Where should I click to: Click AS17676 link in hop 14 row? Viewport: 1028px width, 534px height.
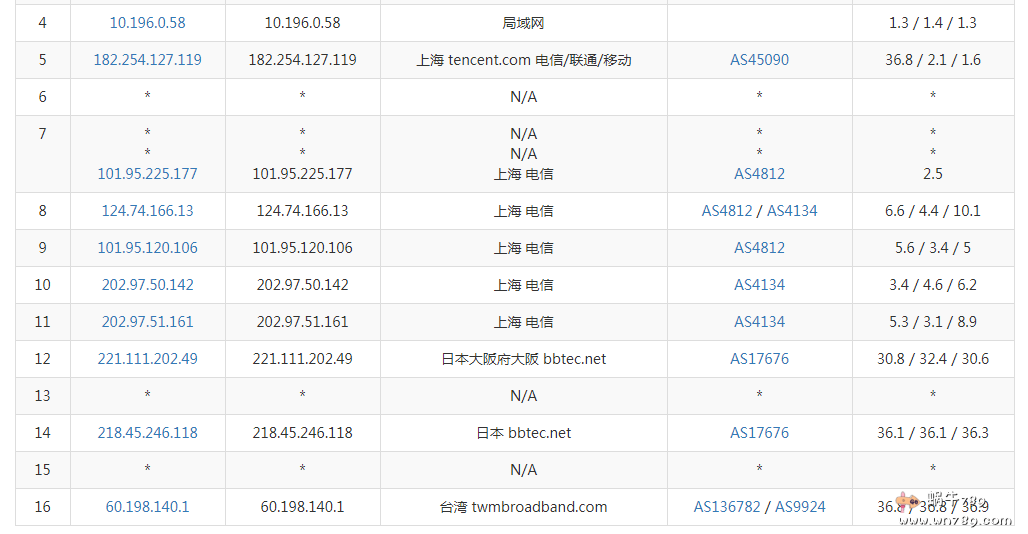tap(759, 432)
